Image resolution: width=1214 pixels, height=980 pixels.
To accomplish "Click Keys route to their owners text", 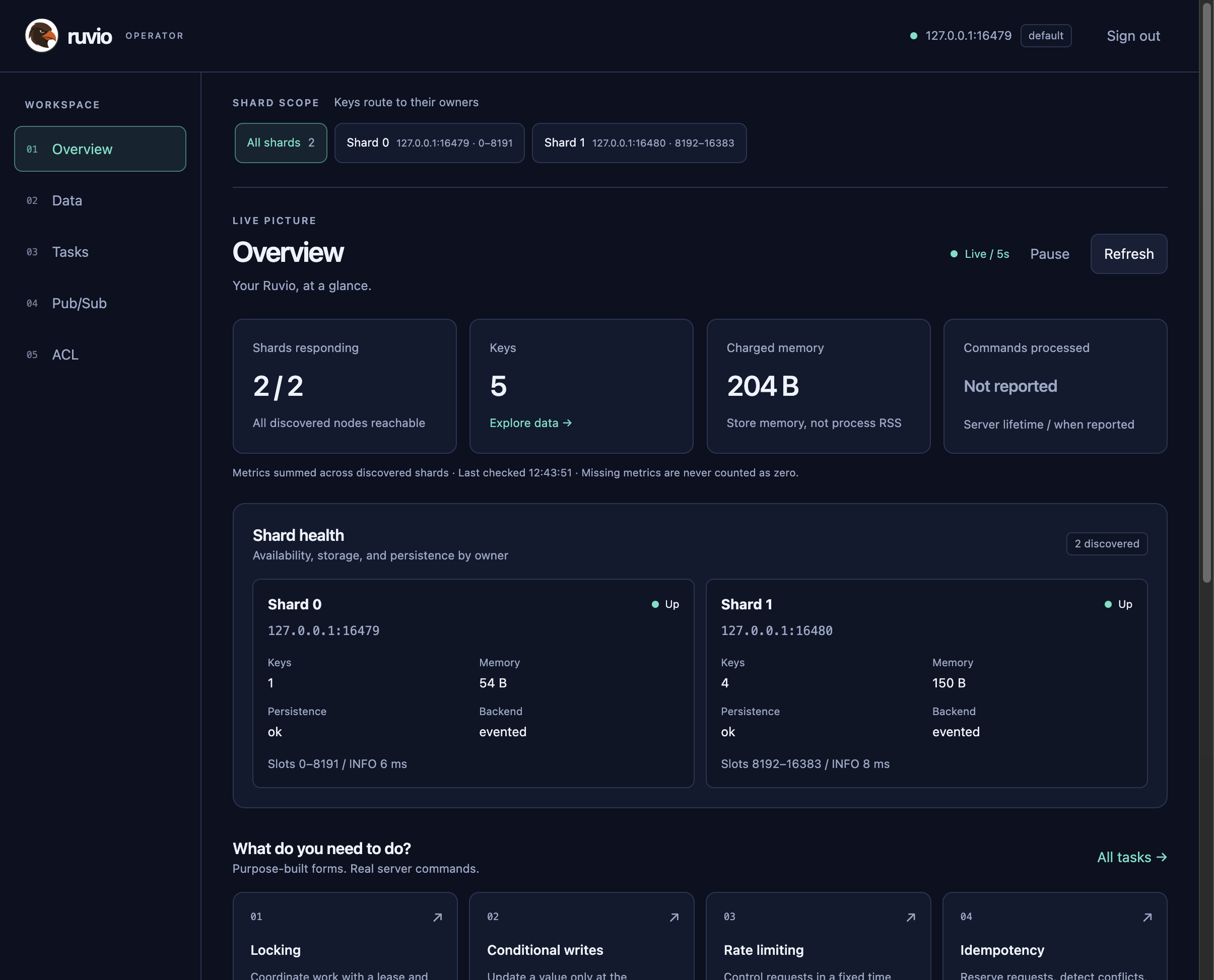I will tap(406, 102).
